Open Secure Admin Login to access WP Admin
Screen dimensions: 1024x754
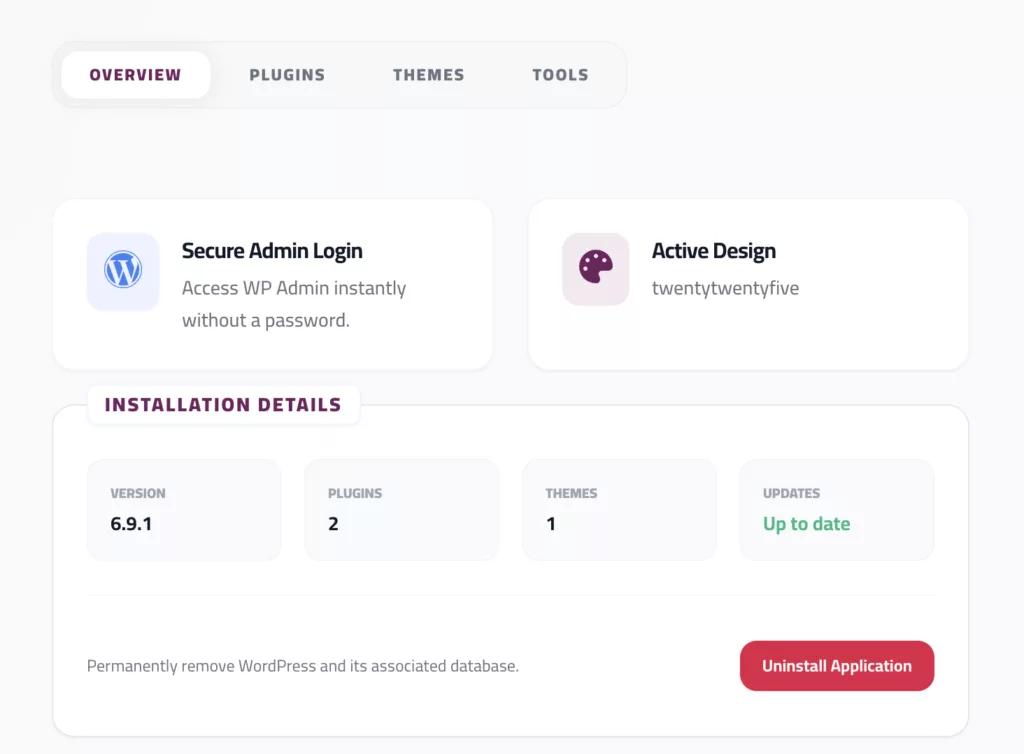(273, 284)
